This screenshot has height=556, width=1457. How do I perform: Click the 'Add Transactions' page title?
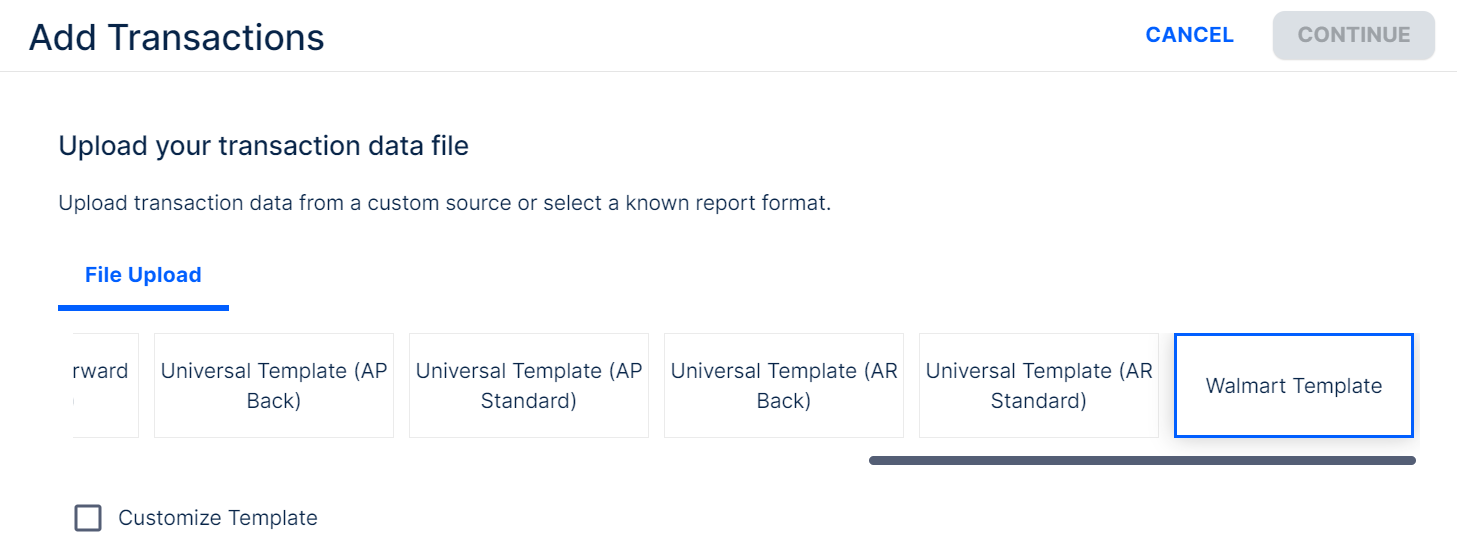[x=177, y=38]
